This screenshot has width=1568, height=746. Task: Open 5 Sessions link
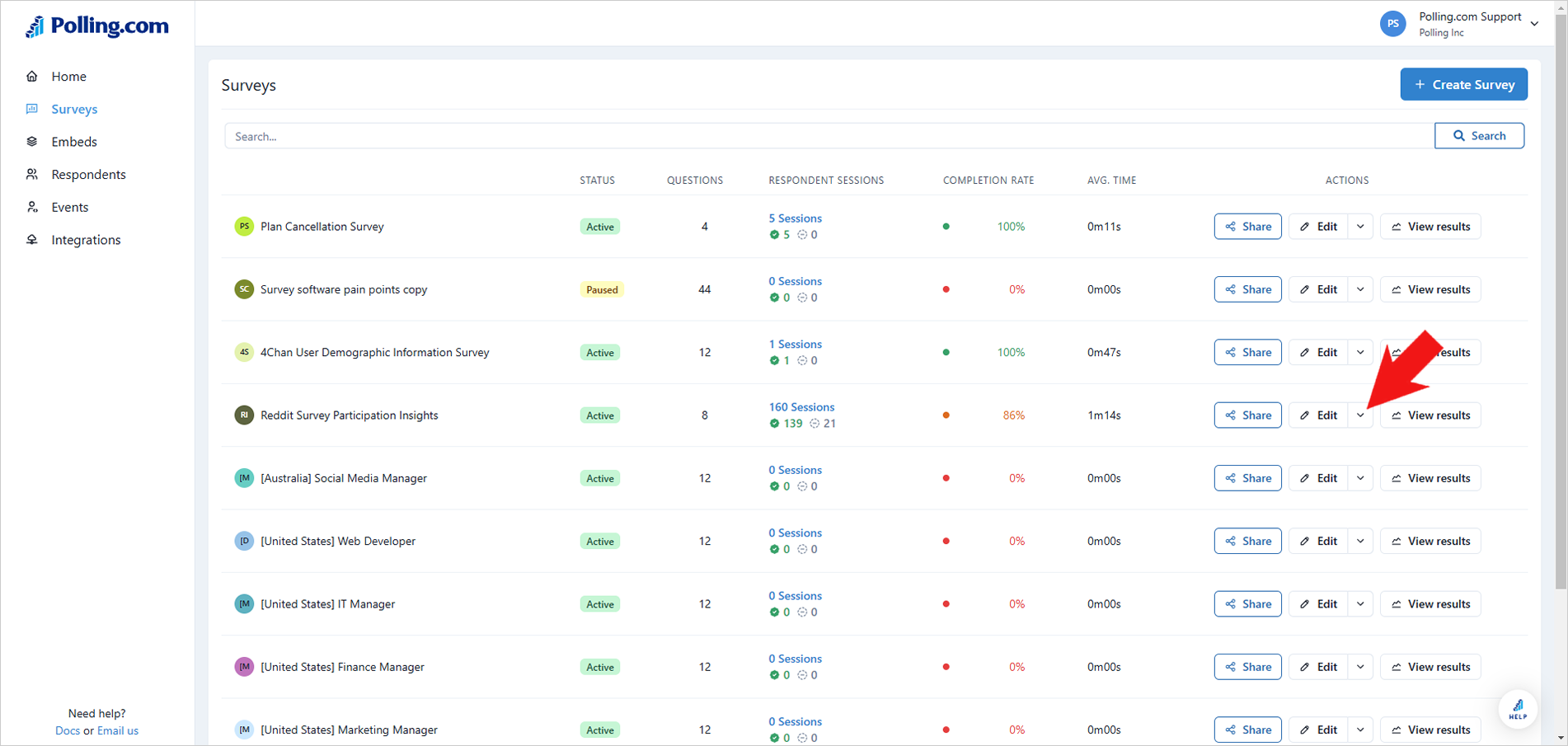795,218
